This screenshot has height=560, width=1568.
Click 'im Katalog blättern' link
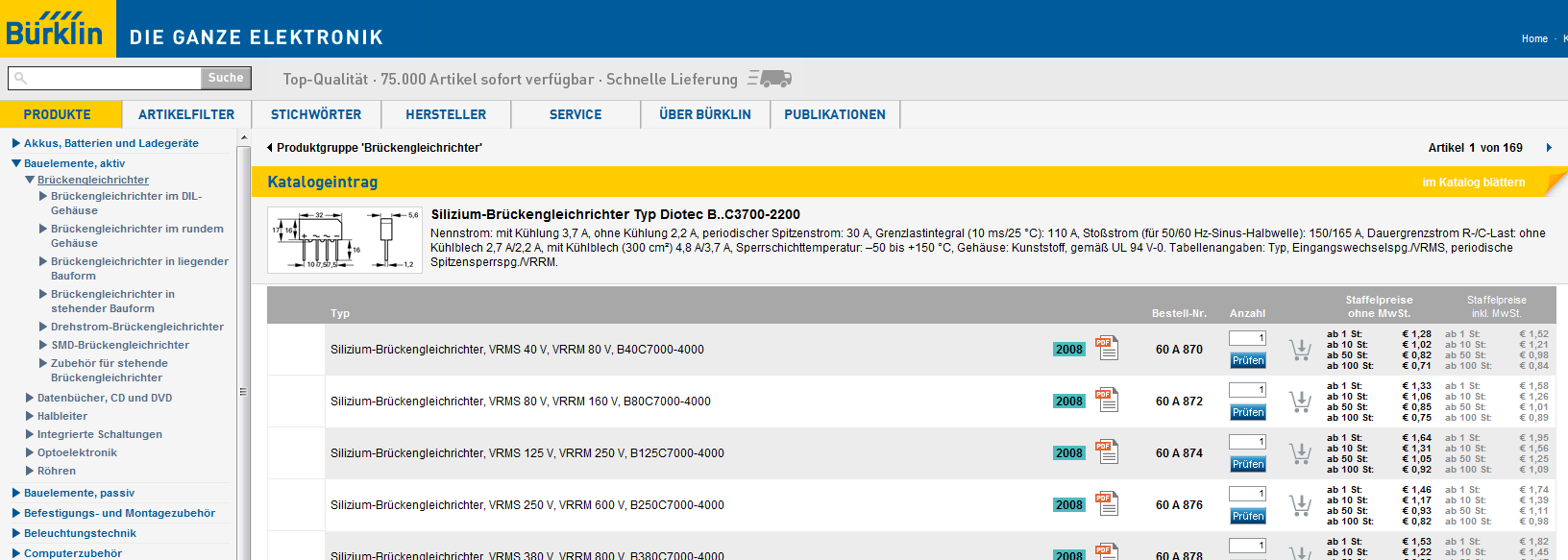pos(1473,183)
